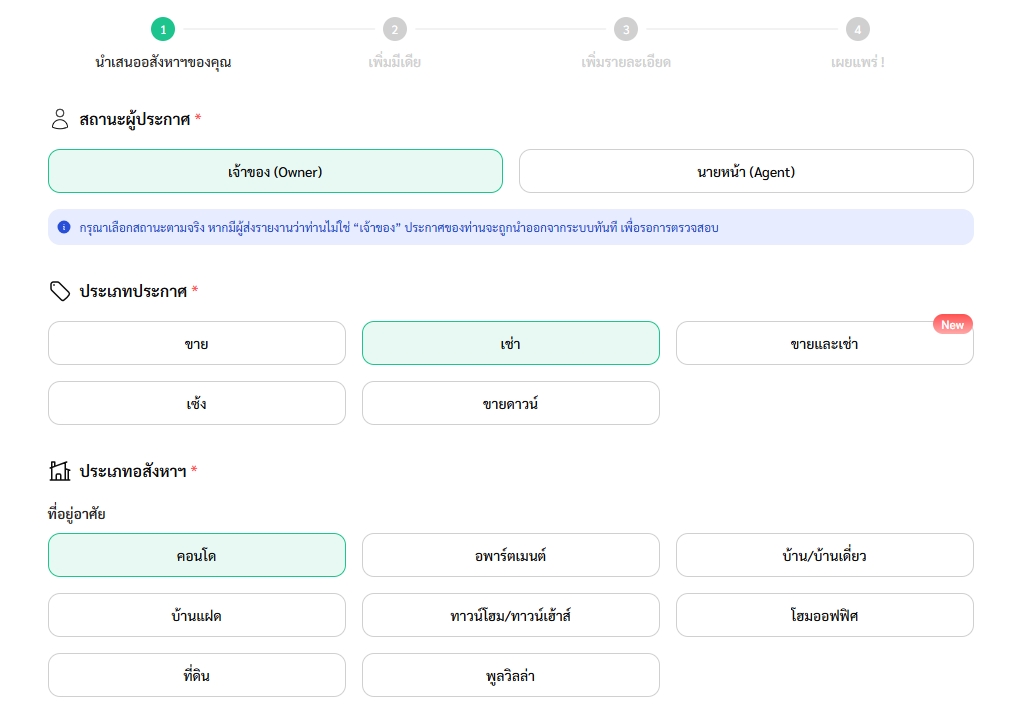Image resolution: width=1021 pixels, height=711 pixels.
Task: Choose เช่า listing type
Action: click(x=511, y=343)
